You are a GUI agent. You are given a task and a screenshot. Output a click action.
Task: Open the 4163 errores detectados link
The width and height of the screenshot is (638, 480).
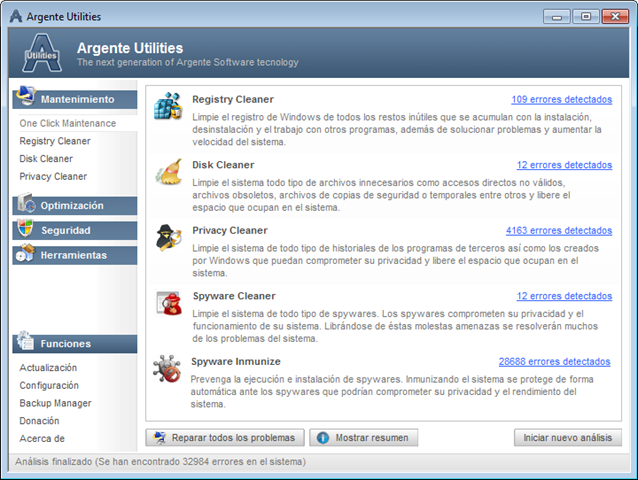(559, 230)
